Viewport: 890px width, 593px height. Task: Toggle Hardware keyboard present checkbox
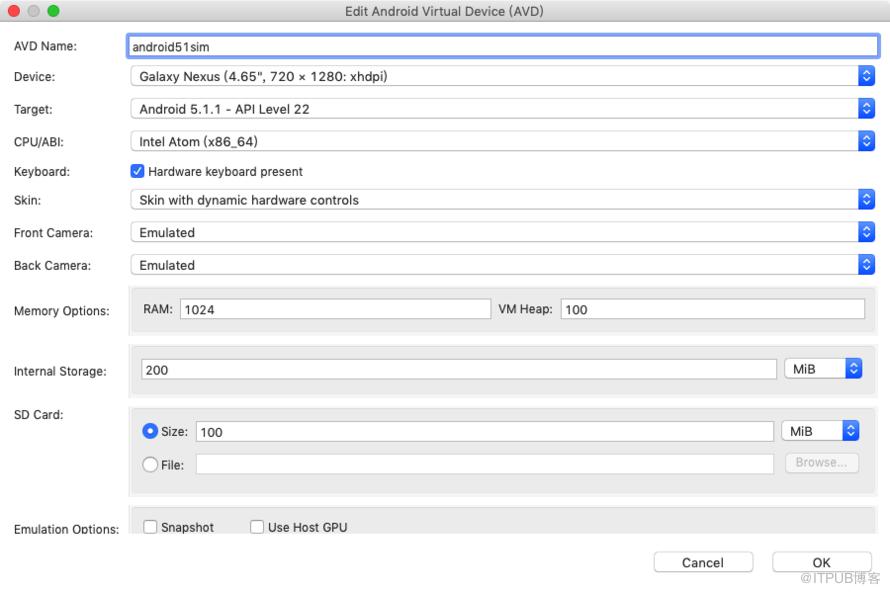[137, 171]
